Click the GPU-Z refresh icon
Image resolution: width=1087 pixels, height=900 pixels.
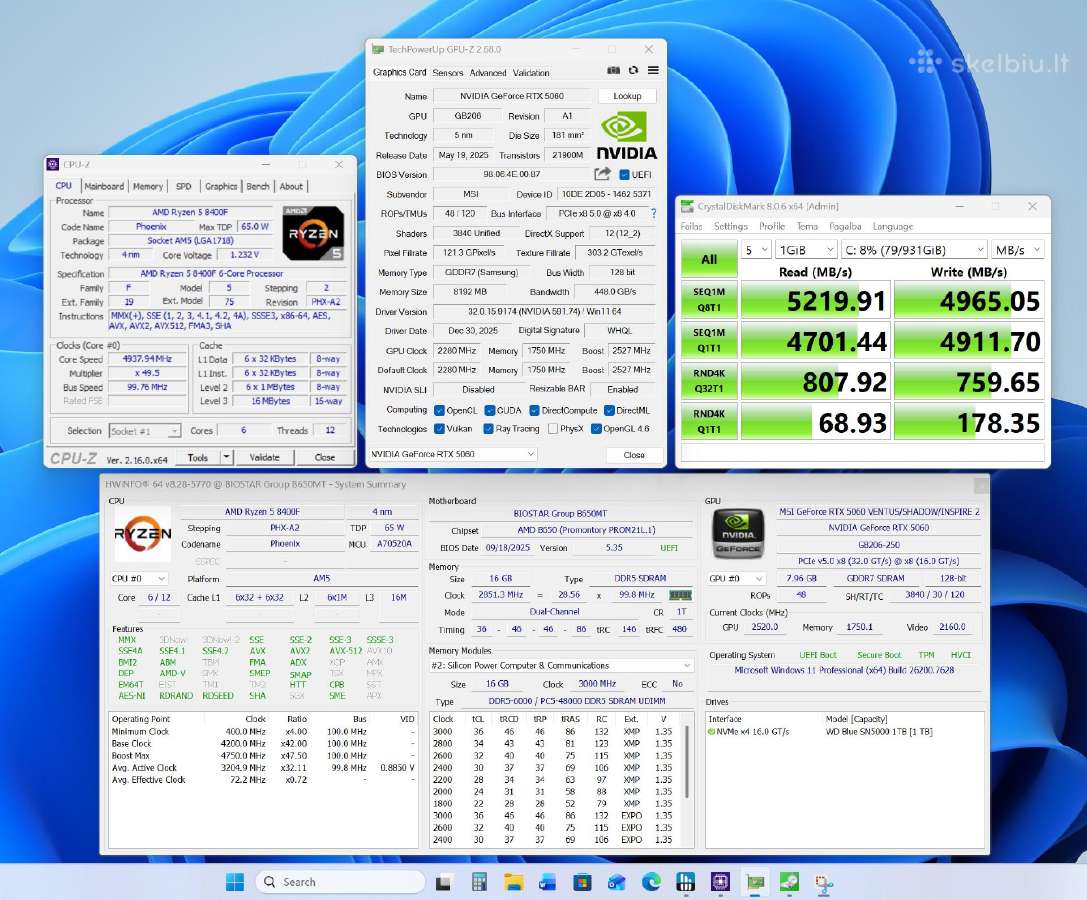tap(633, 71)
